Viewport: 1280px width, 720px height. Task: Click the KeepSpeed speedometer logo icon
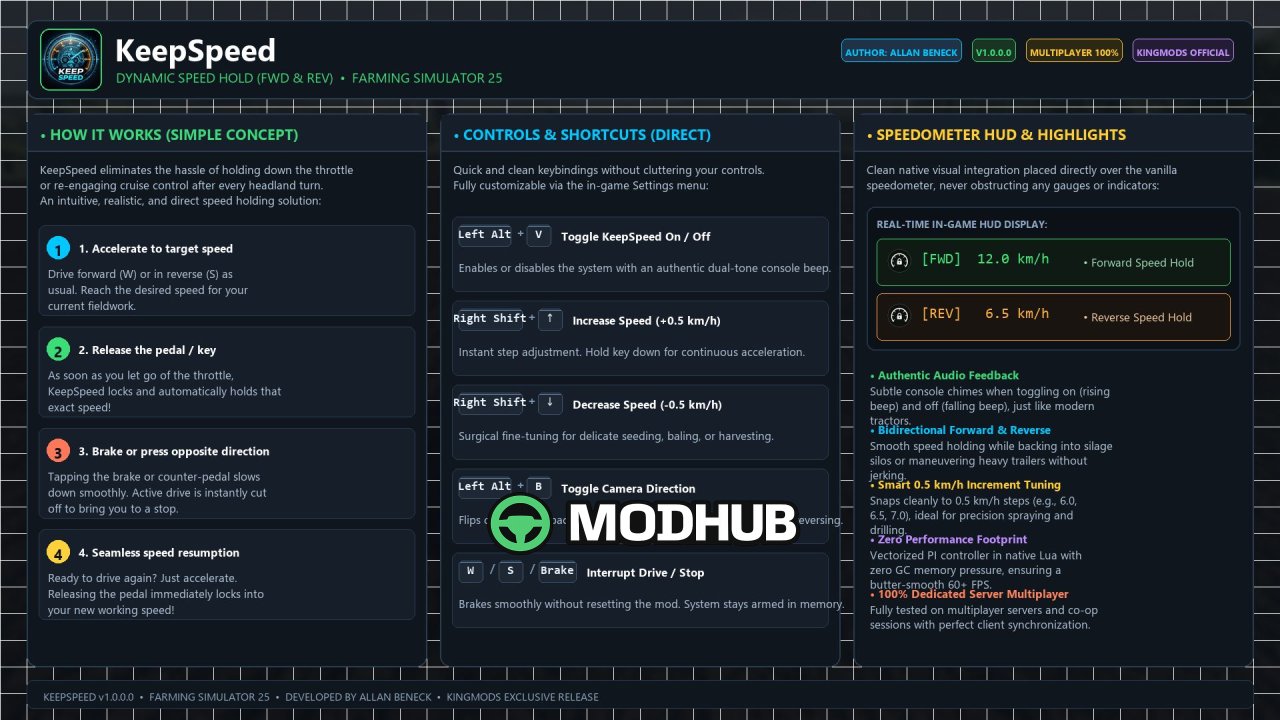pos(70,59)
